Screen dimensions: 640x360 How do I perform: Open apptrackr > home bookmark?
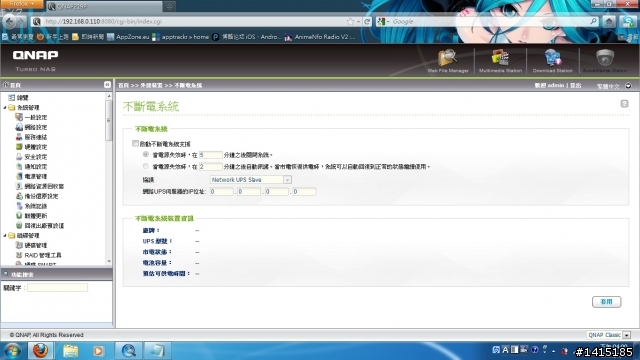coord(180,37)
